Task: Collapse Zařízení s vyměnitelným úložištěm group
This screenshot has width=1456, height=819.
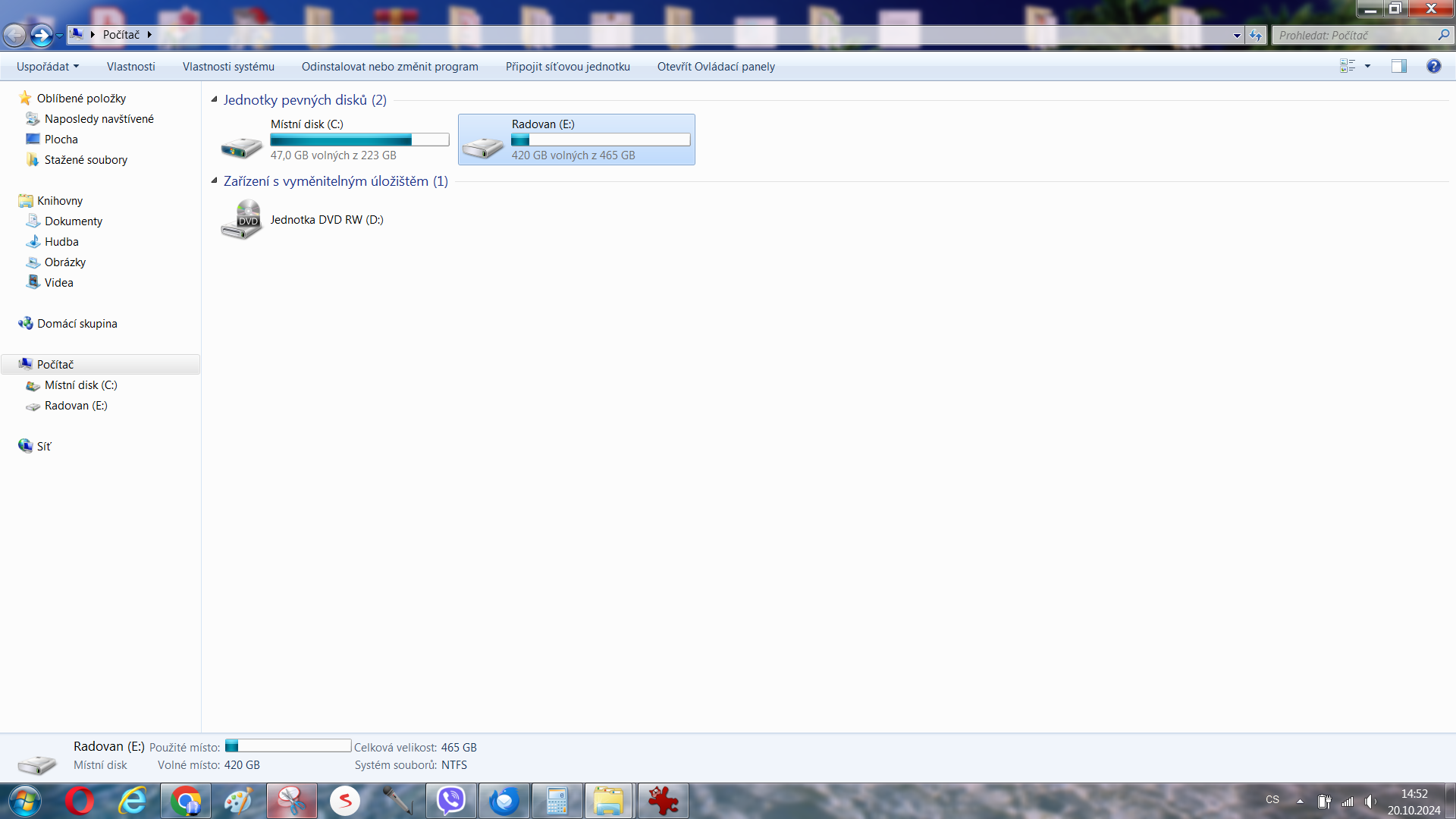Action: 215,180
